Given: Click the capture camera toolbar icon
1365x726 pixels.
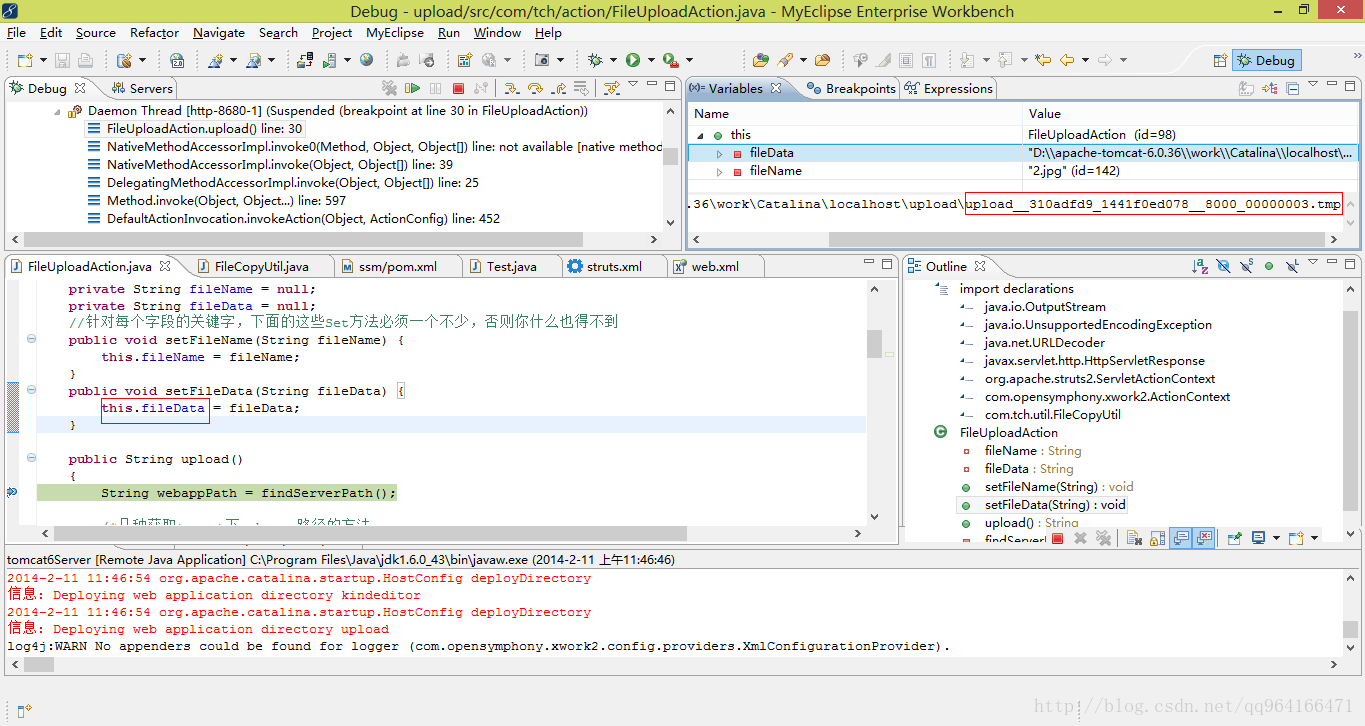Looking at the screenshot, I should pos(542,60).
